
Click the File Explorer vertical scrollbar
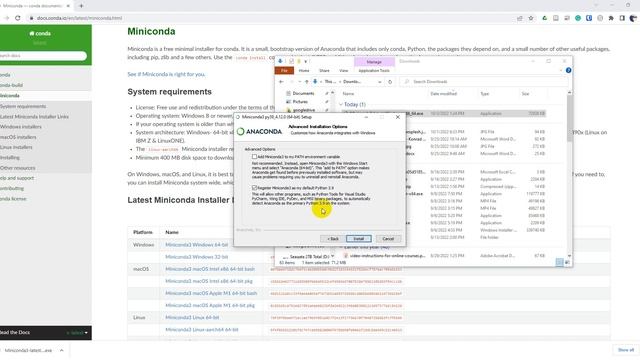[569, 118]
